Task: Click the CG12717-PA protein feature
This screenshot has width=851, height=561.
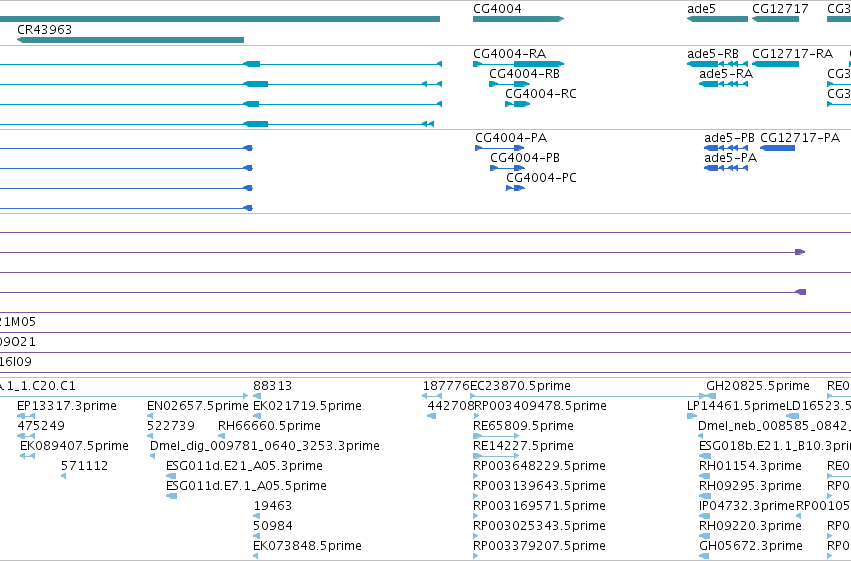Action: (777, 148)
